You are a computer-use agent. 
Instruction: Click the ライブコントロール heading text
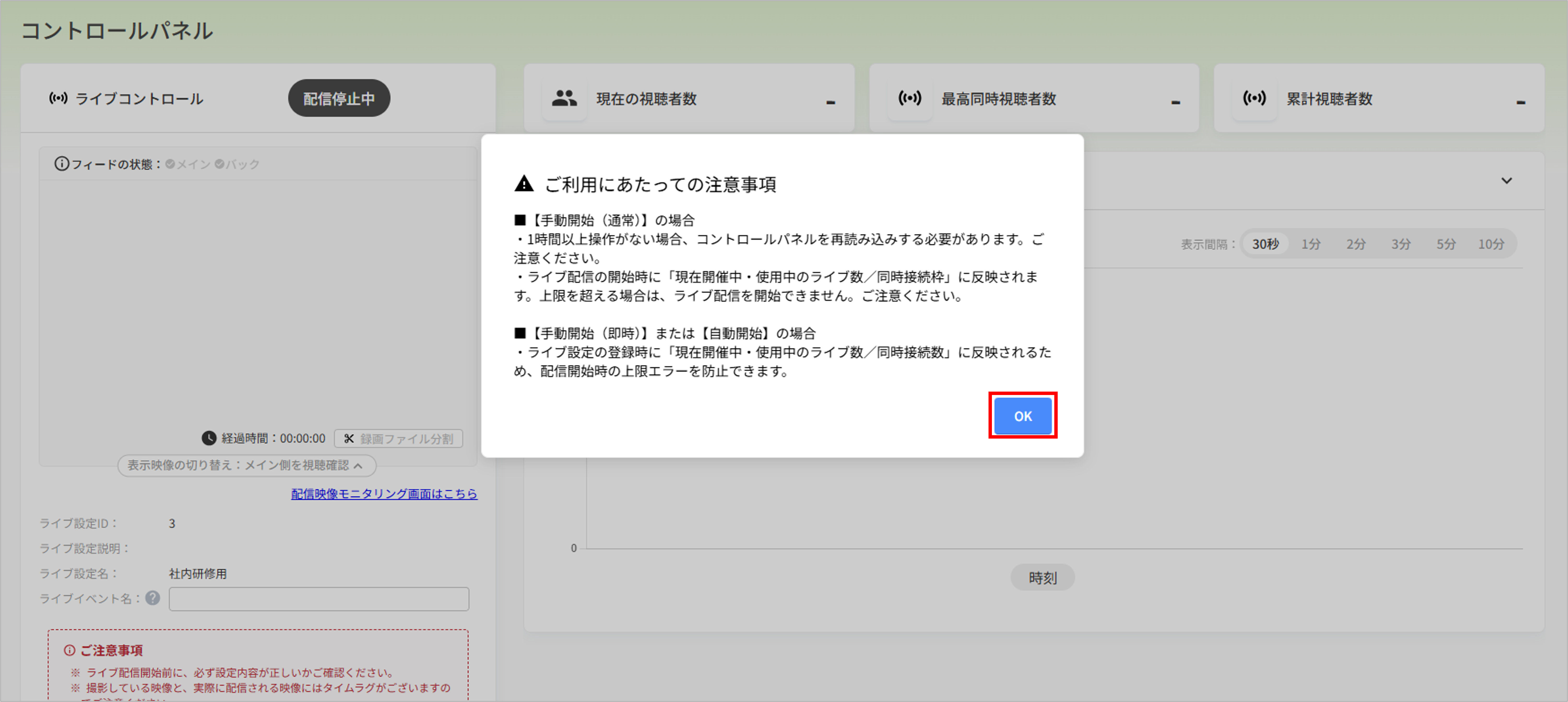coord(139,99)
